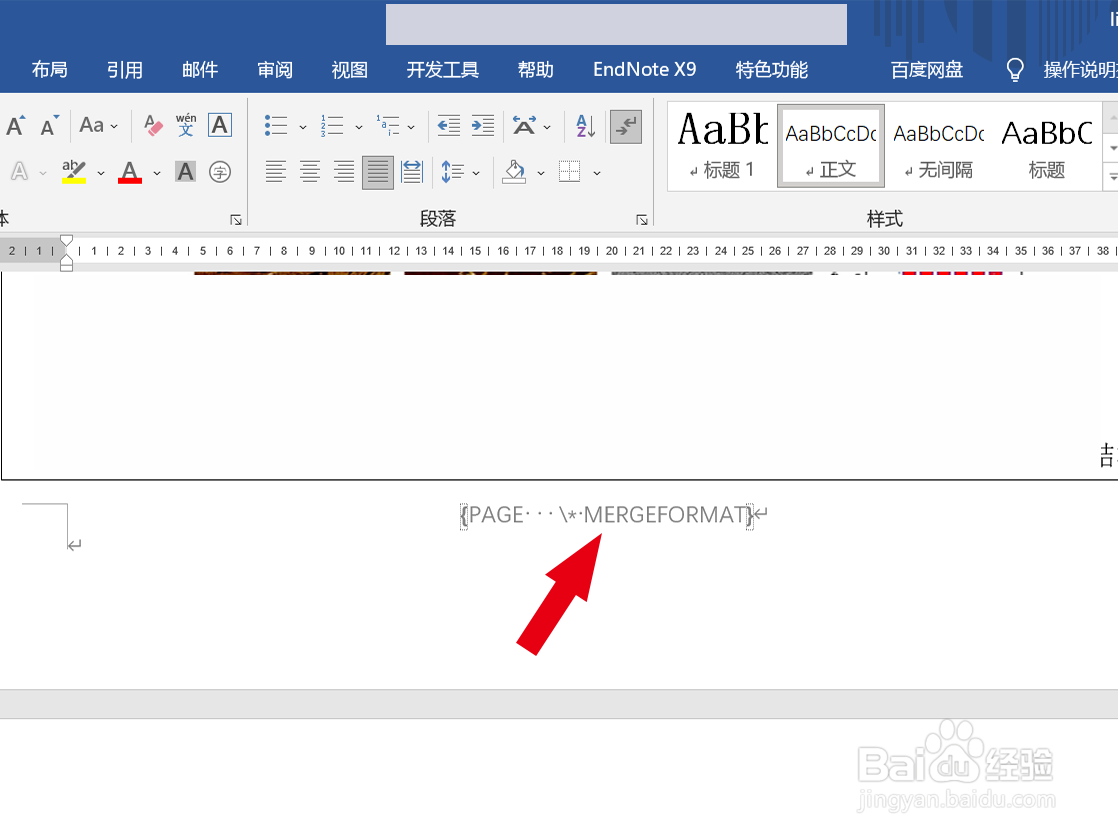
Task: Expand bullet list style dropdown
Action: coord(302,127)
